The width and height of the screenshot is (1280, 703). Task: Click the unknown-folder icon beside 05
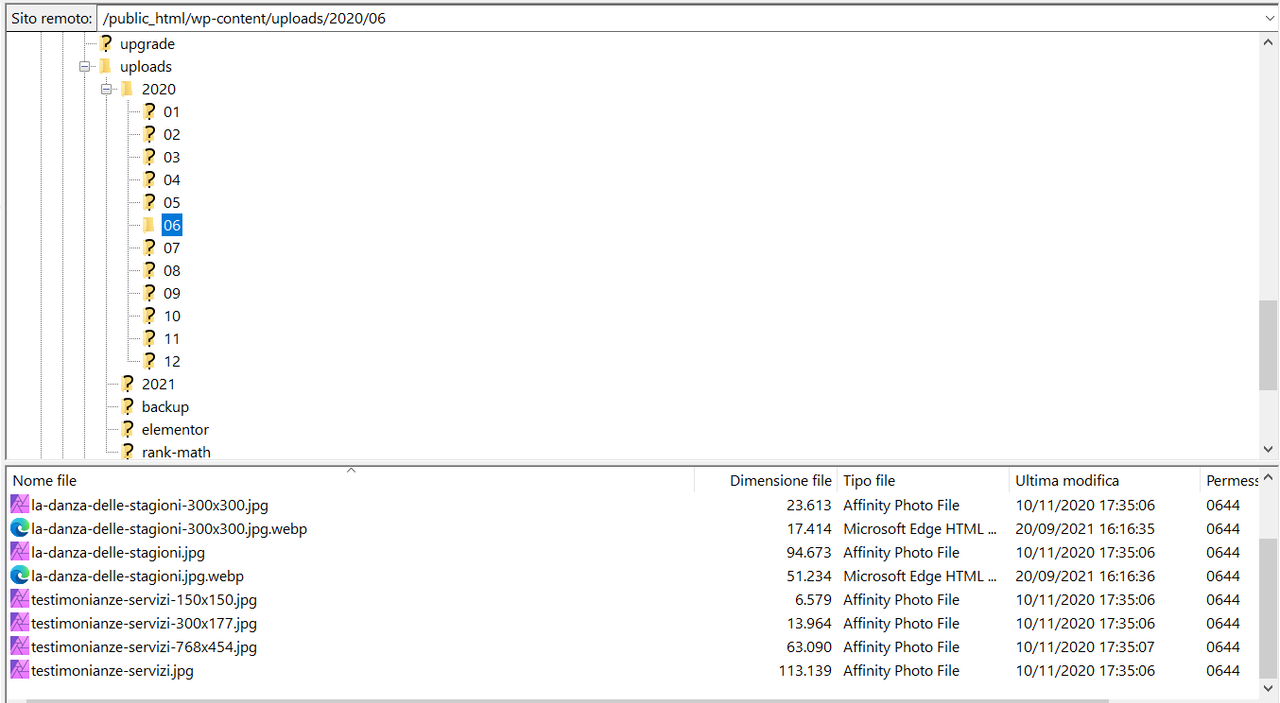pyautogui.click(x=149, y=202)
